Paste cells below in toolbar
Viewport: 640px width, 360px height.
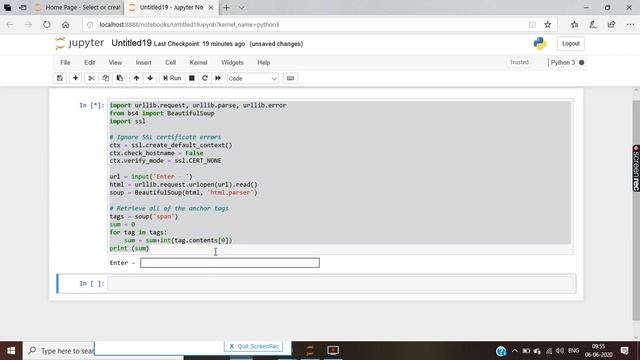120,78
